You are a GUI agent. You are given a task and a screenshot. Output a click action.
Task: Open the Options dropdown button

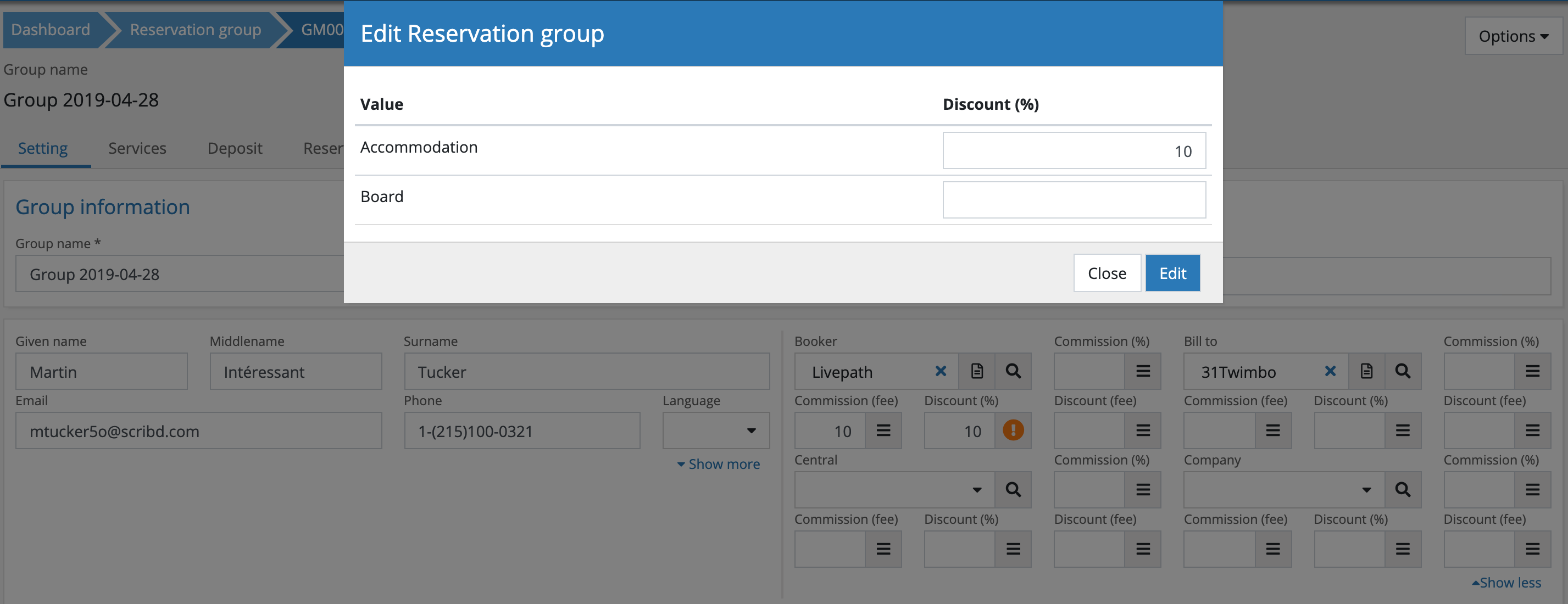click(x=1513, y=36)
